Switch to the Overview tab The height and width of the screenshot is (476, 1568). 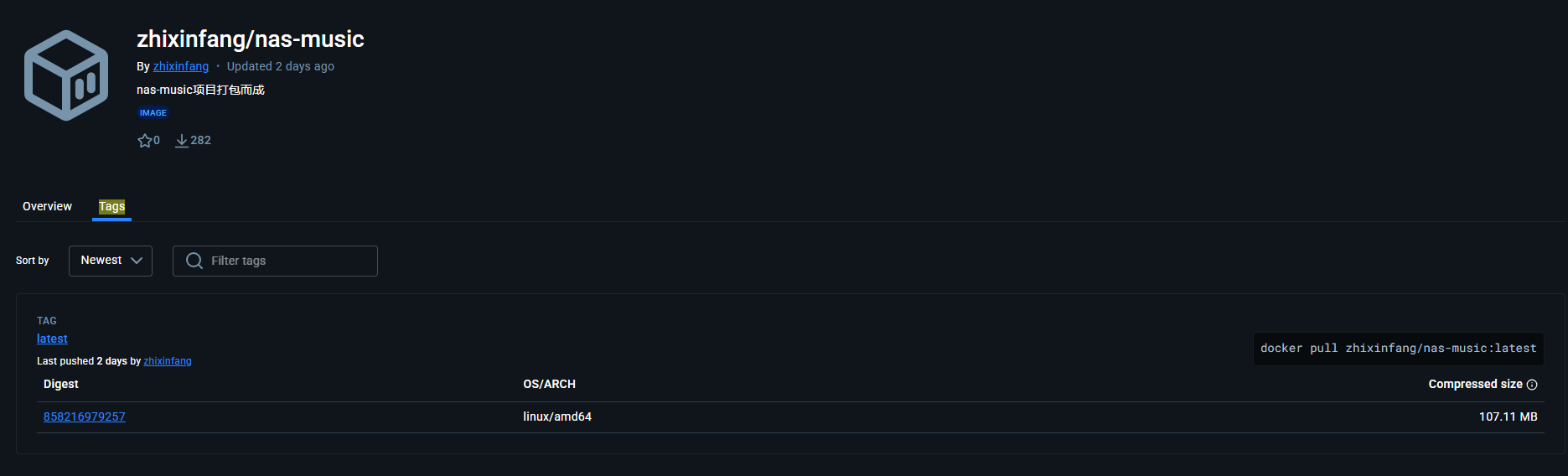pos(47,206)
